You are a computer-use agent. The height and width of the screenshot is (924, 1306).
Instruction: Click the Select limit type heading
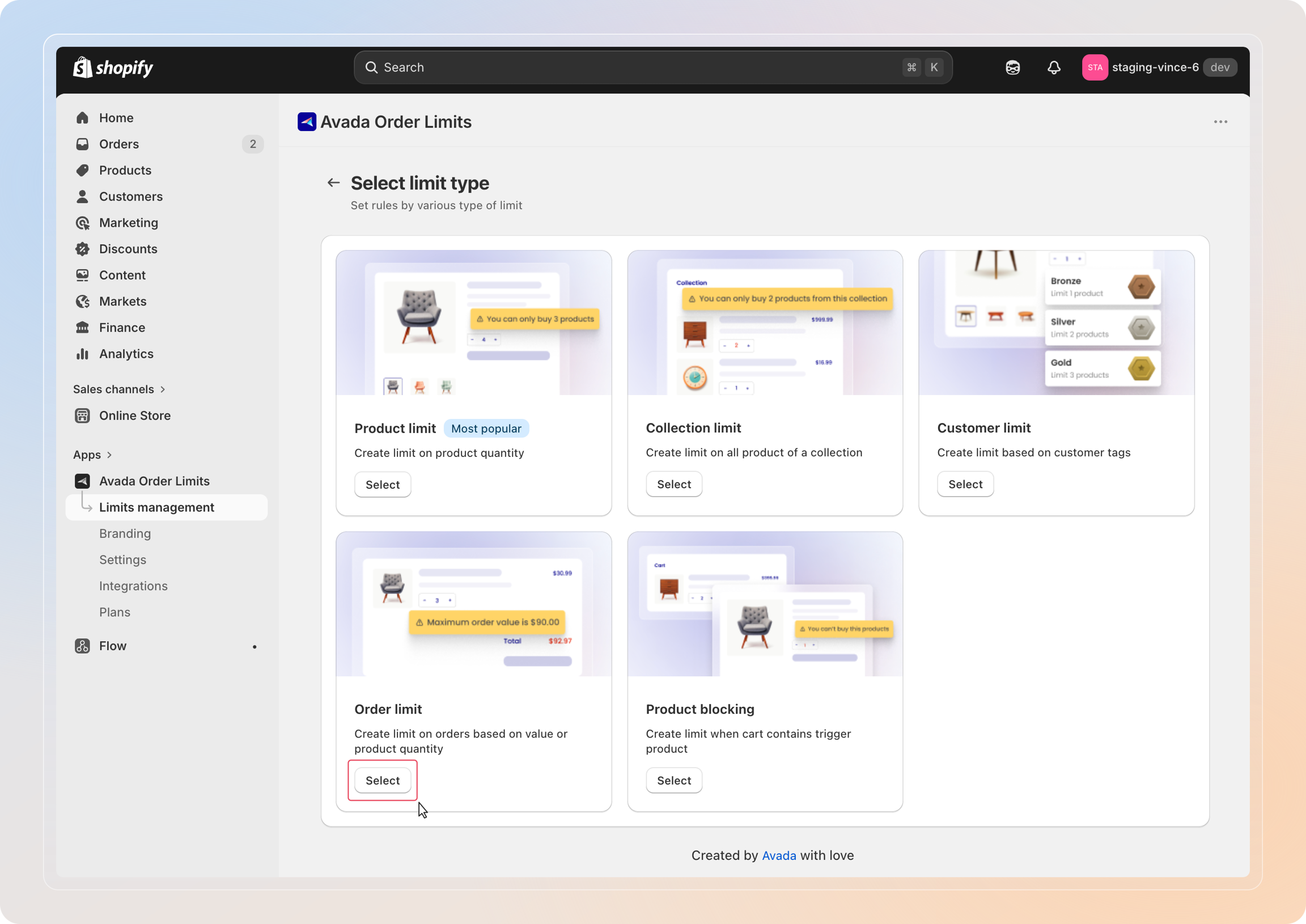420,183
